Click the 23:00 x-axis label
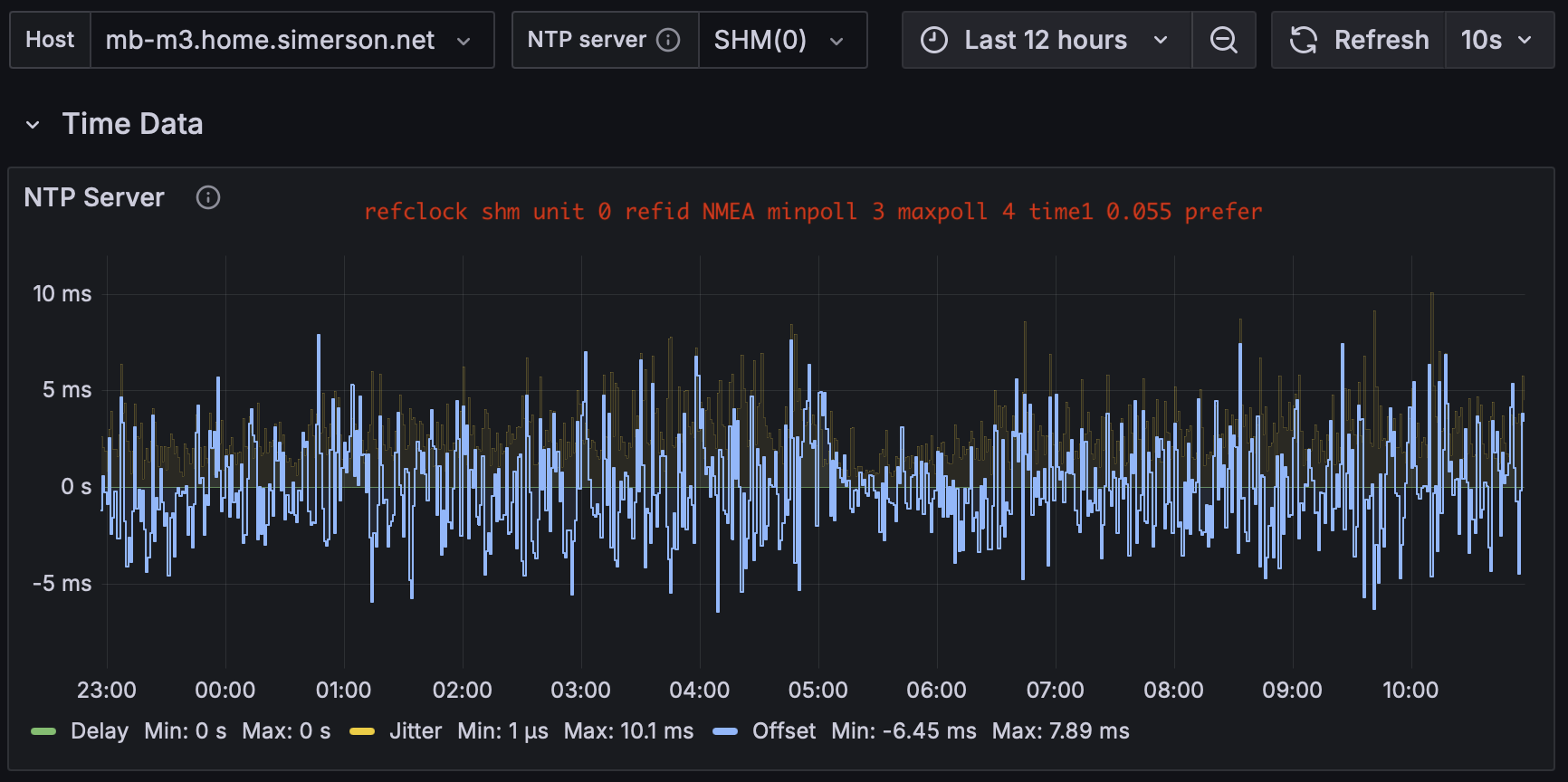 (x=107, y=690)
